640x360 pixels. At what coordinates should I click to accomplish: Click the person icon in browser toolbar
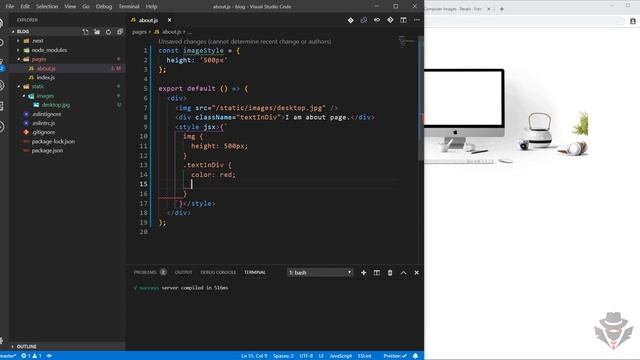633,21
